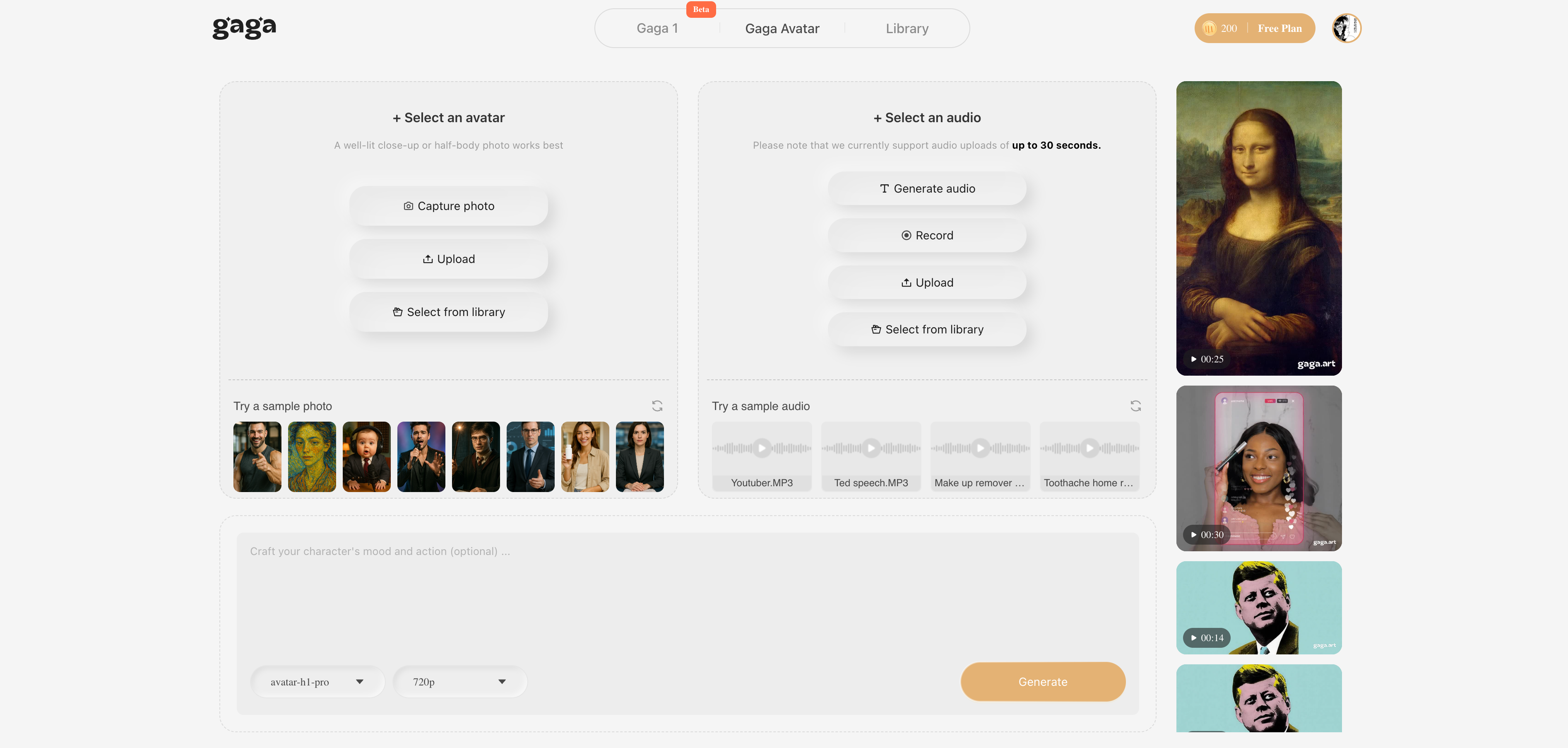Click the Upload icon under Select an avatar
Viewport: 1568px width, 748px height.
(x=428, y=258)
